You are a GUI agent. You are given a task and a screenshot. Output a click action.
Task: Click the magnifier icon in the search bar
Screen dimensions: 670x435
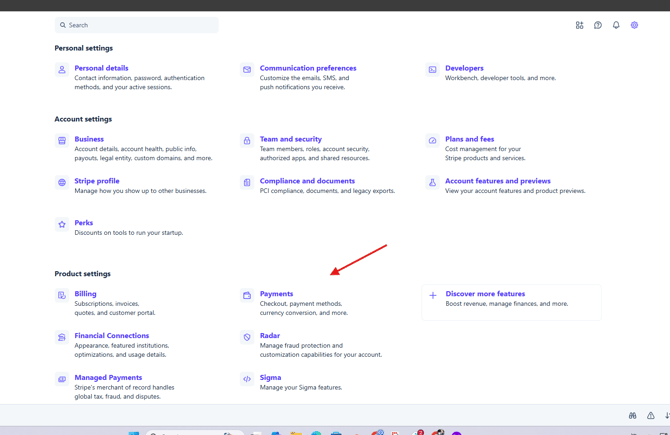(x=63, y=25)
